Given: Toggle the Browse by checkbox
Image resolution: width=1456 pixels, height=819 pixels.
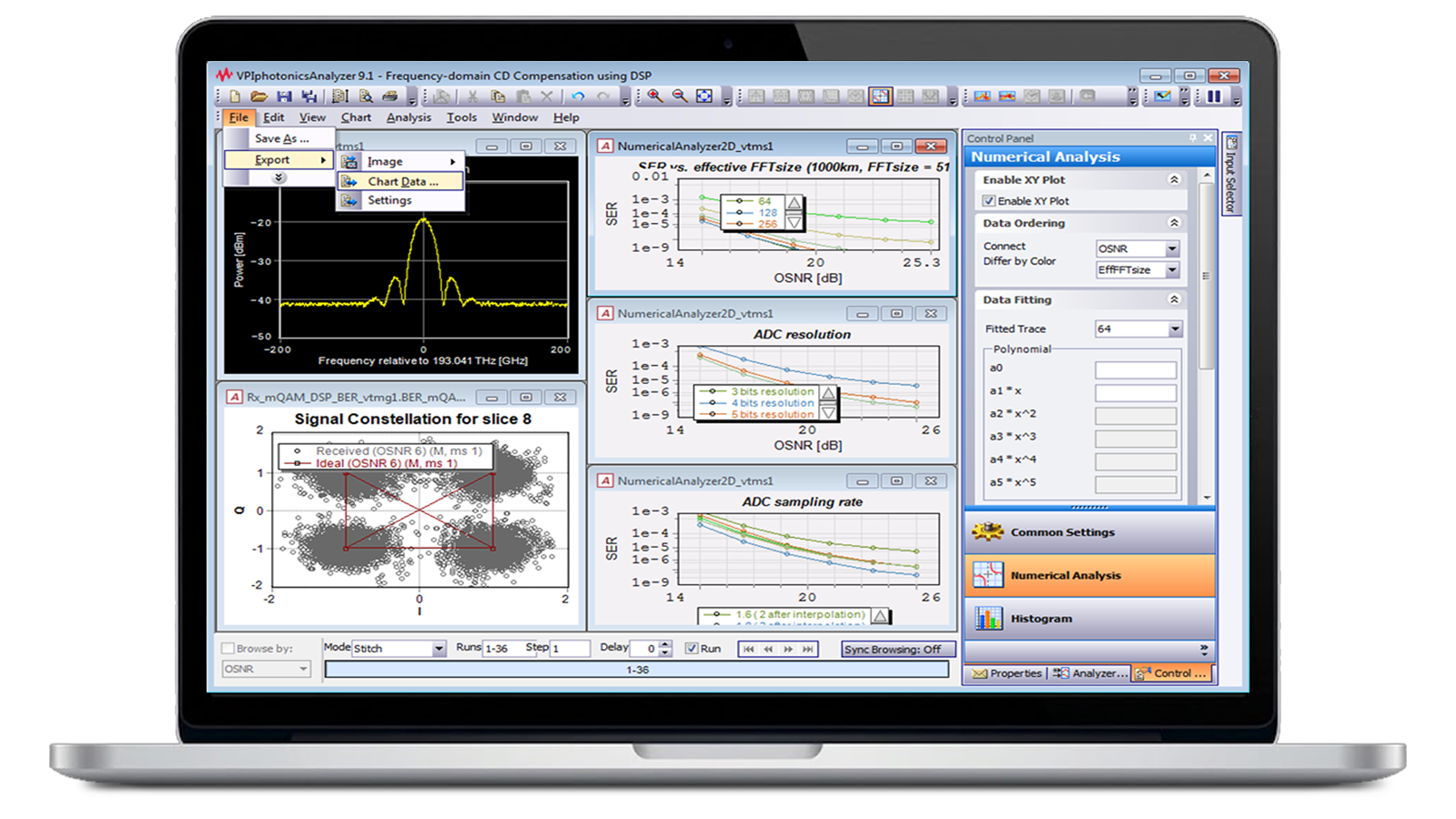Looking at the screenshot, I should (x=228, y=649).
